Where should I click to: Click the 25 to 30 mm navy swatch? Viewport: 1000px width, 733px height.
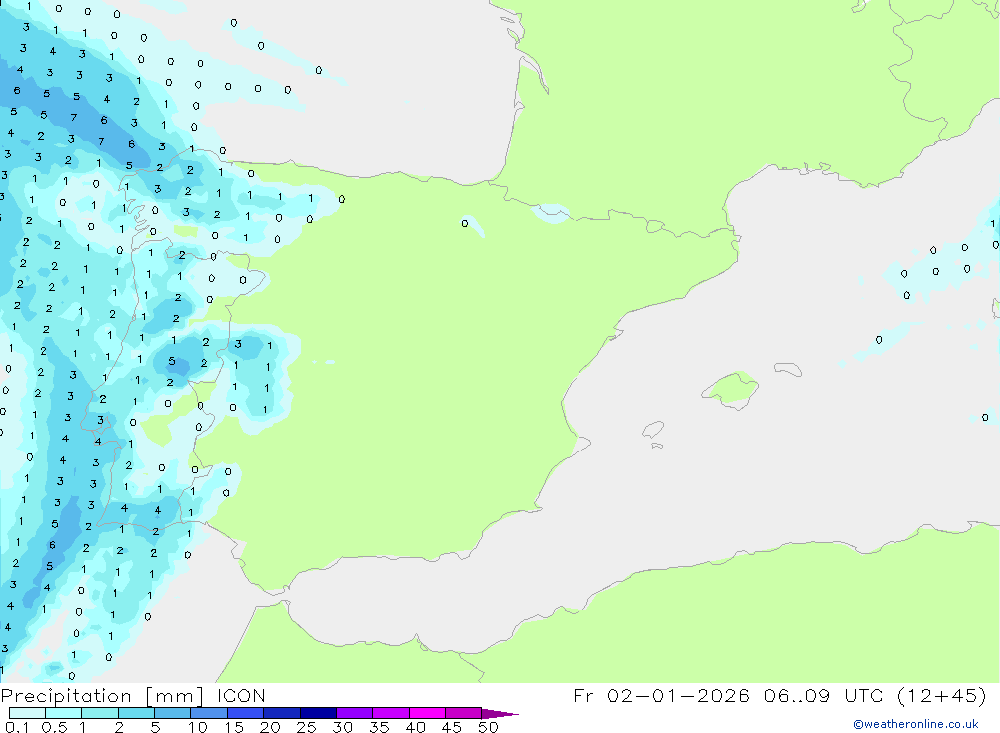[x=318, y=713]
